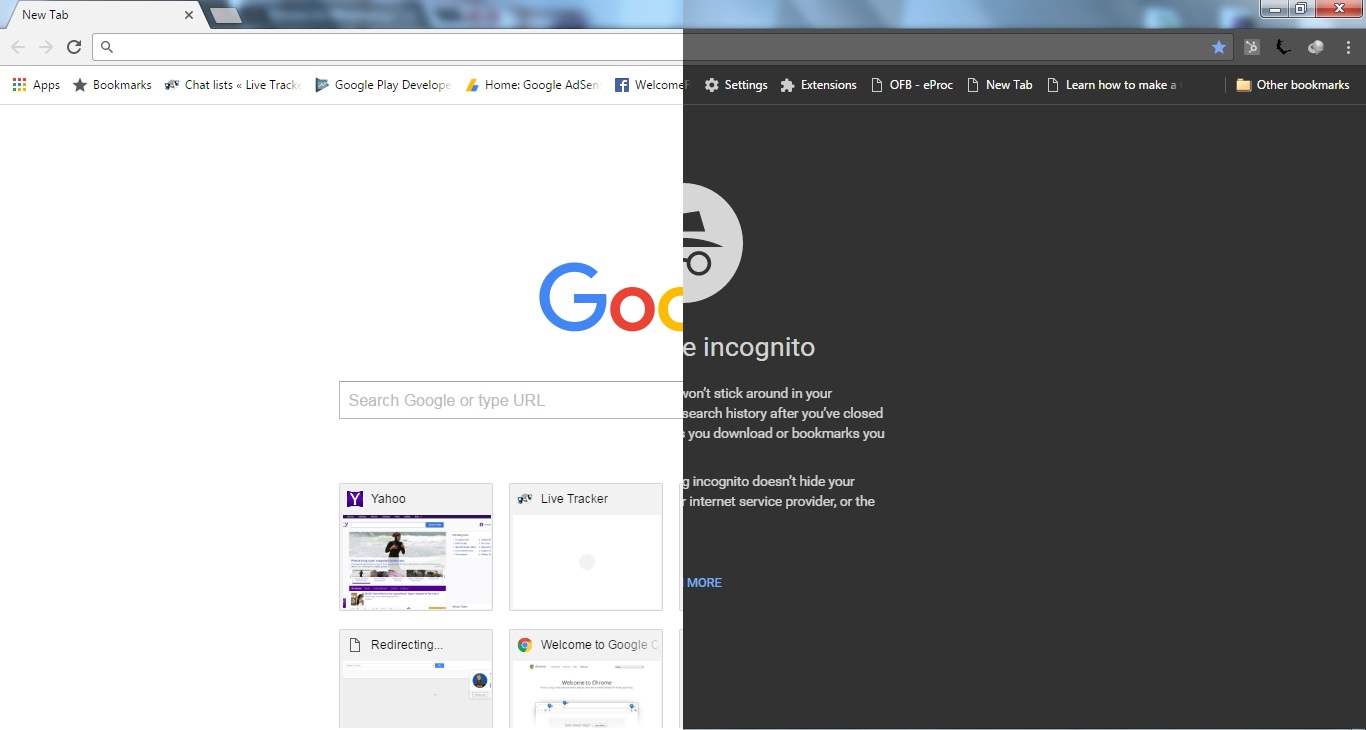
Task: Close the New Tab tab
Action: coord(189,15)
